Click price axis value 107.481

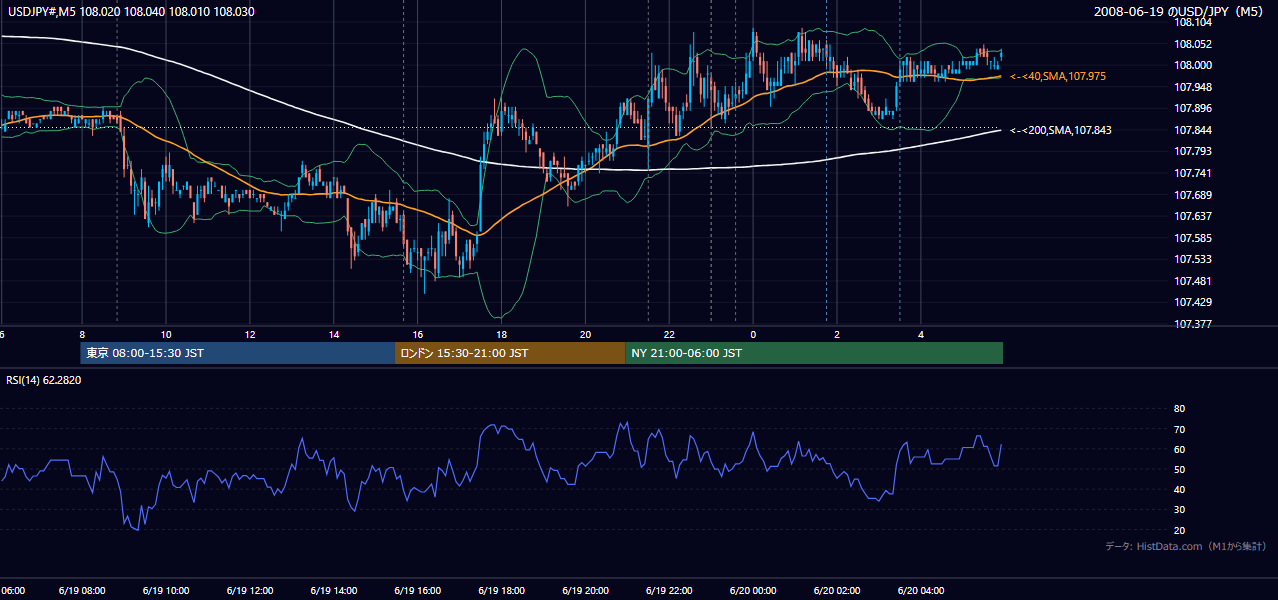(x=1192, y=281)
